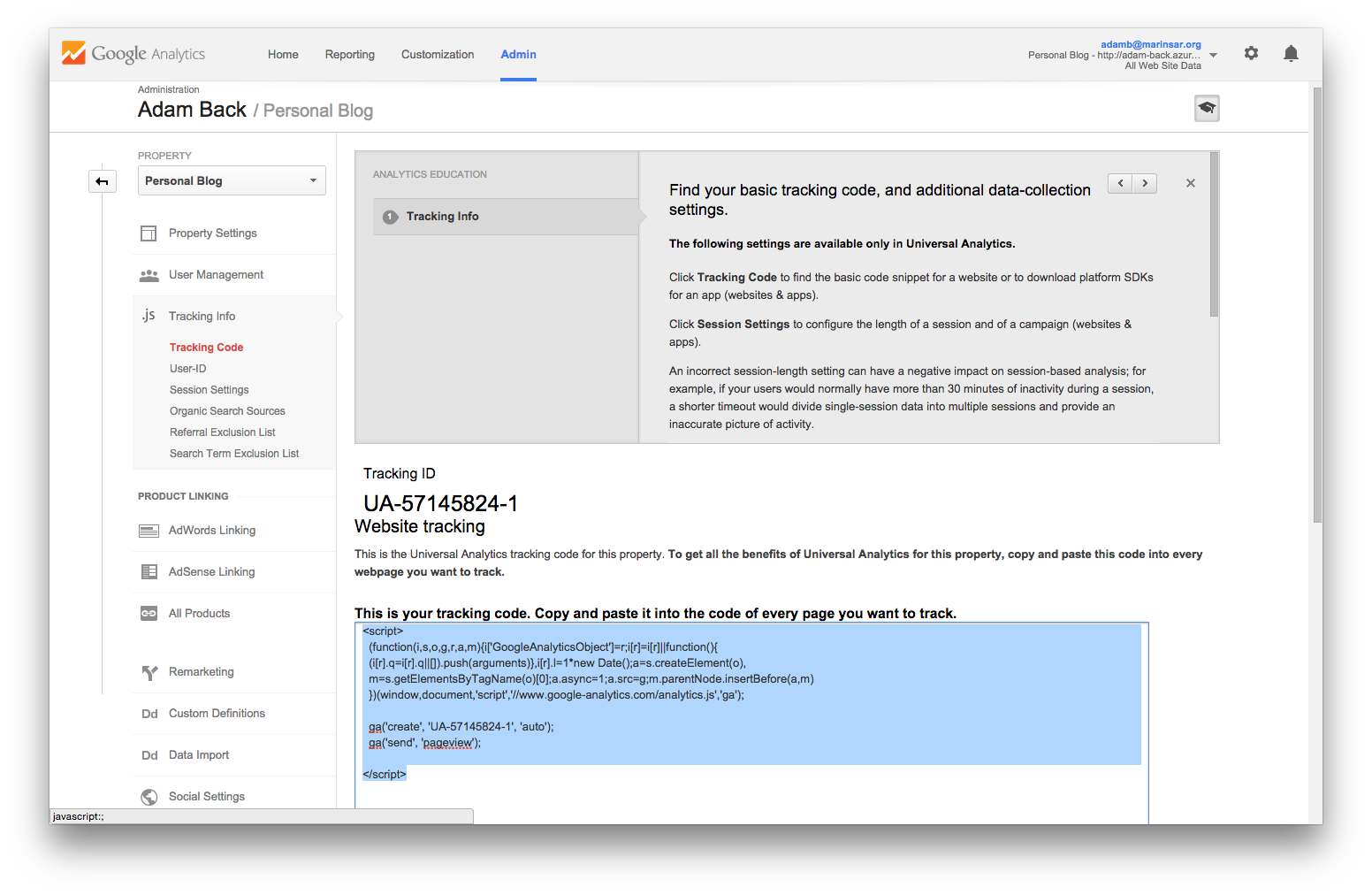The image size is (1372, 895).
Task: Open Remarketing settings
Action: coord(202,672)
